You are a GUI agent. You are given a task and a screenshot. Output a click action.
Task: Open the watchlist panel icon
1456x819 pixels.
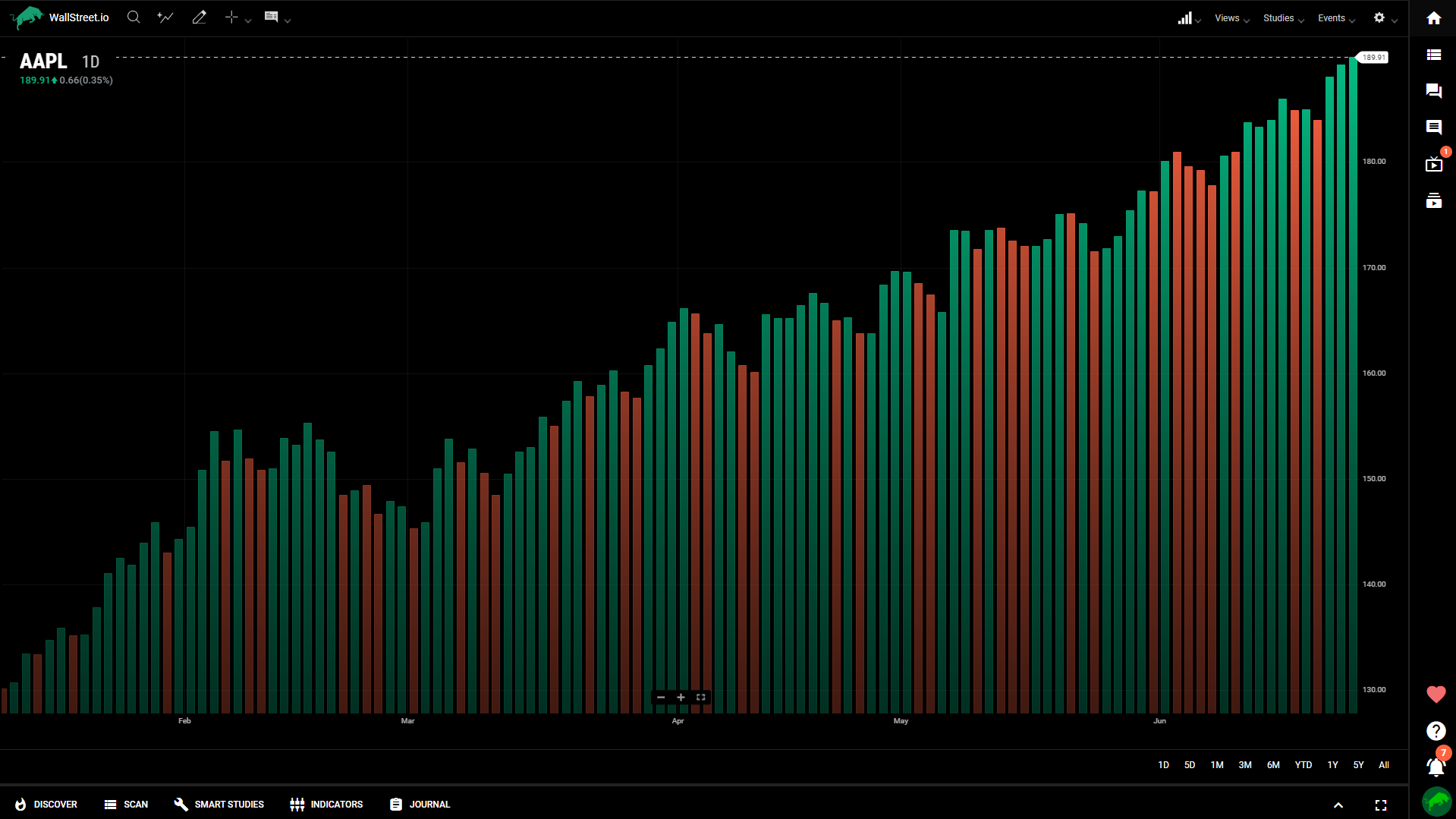click(1433, 55)
